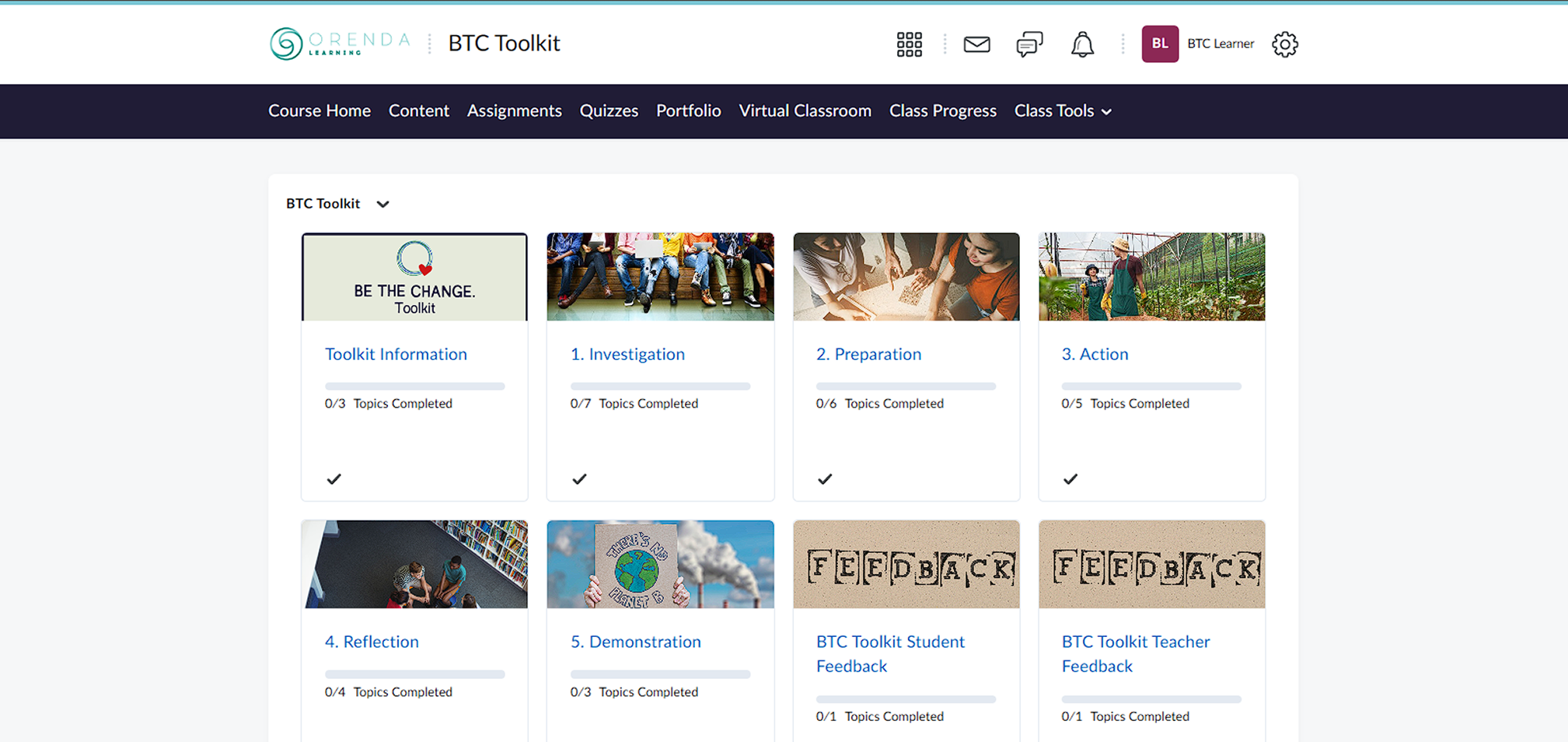Open the admin tools gear icon

1284,44
